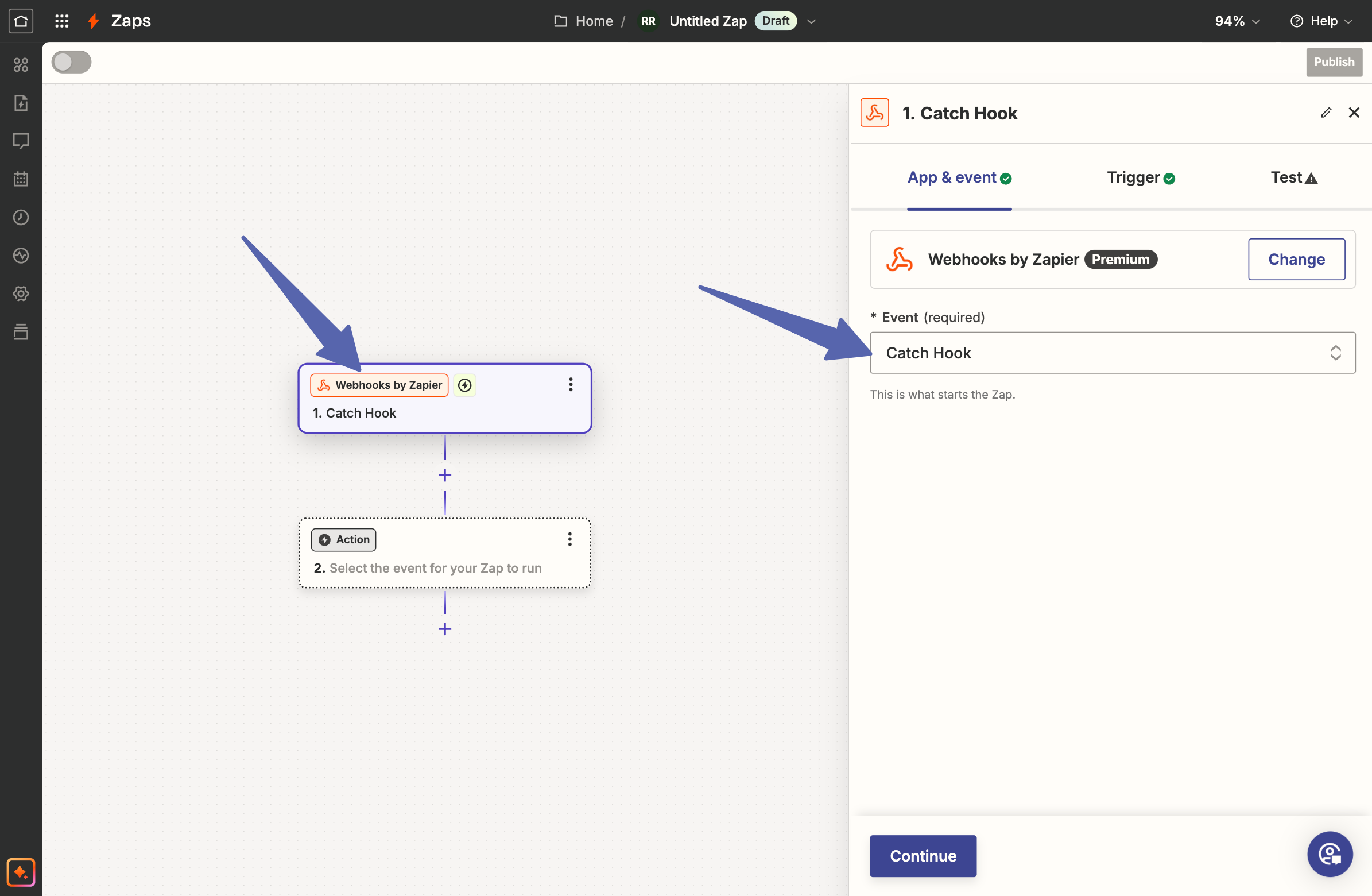
Task: Click the activity status icon in sidebar
Action: tap(21, 256)
